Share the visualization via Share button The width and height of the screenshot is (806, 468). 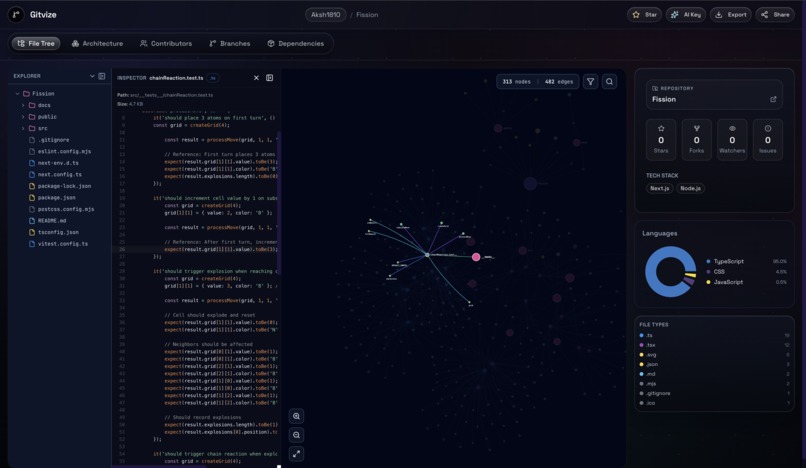point(775,15)
